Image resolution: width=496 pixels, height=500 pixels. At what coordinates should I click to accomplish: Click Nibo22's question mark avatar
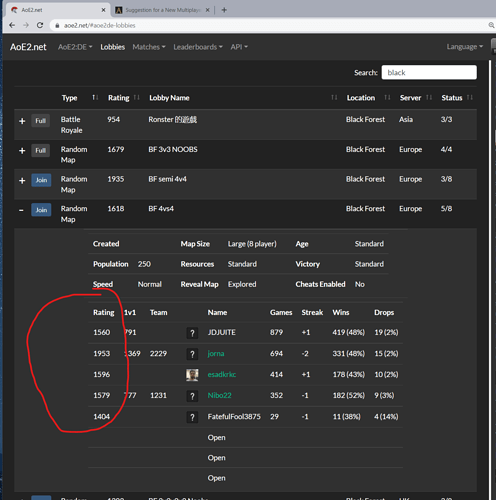[192, 396]
